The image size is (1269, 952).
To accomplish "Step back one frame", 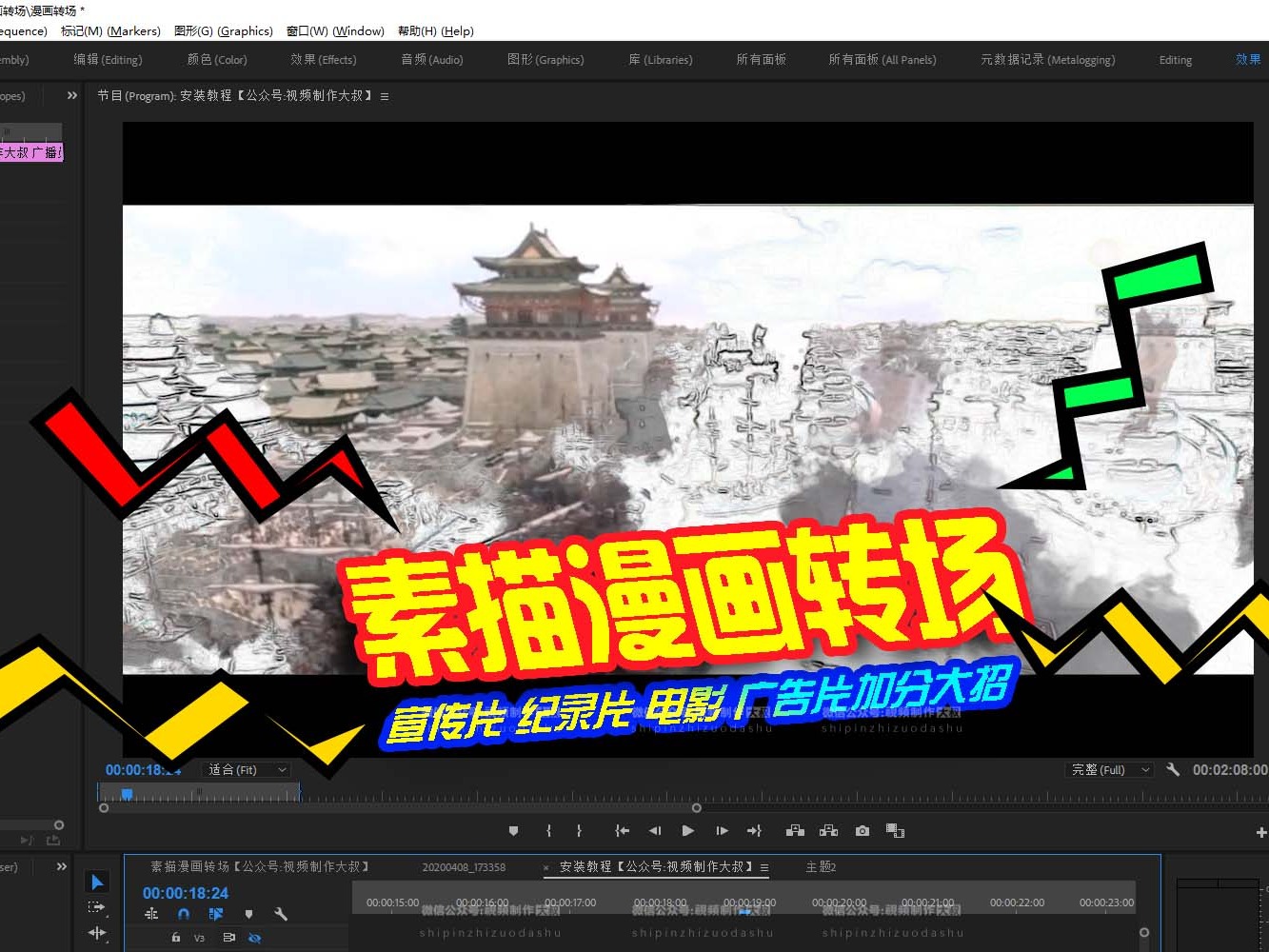I will click(655, 831).
